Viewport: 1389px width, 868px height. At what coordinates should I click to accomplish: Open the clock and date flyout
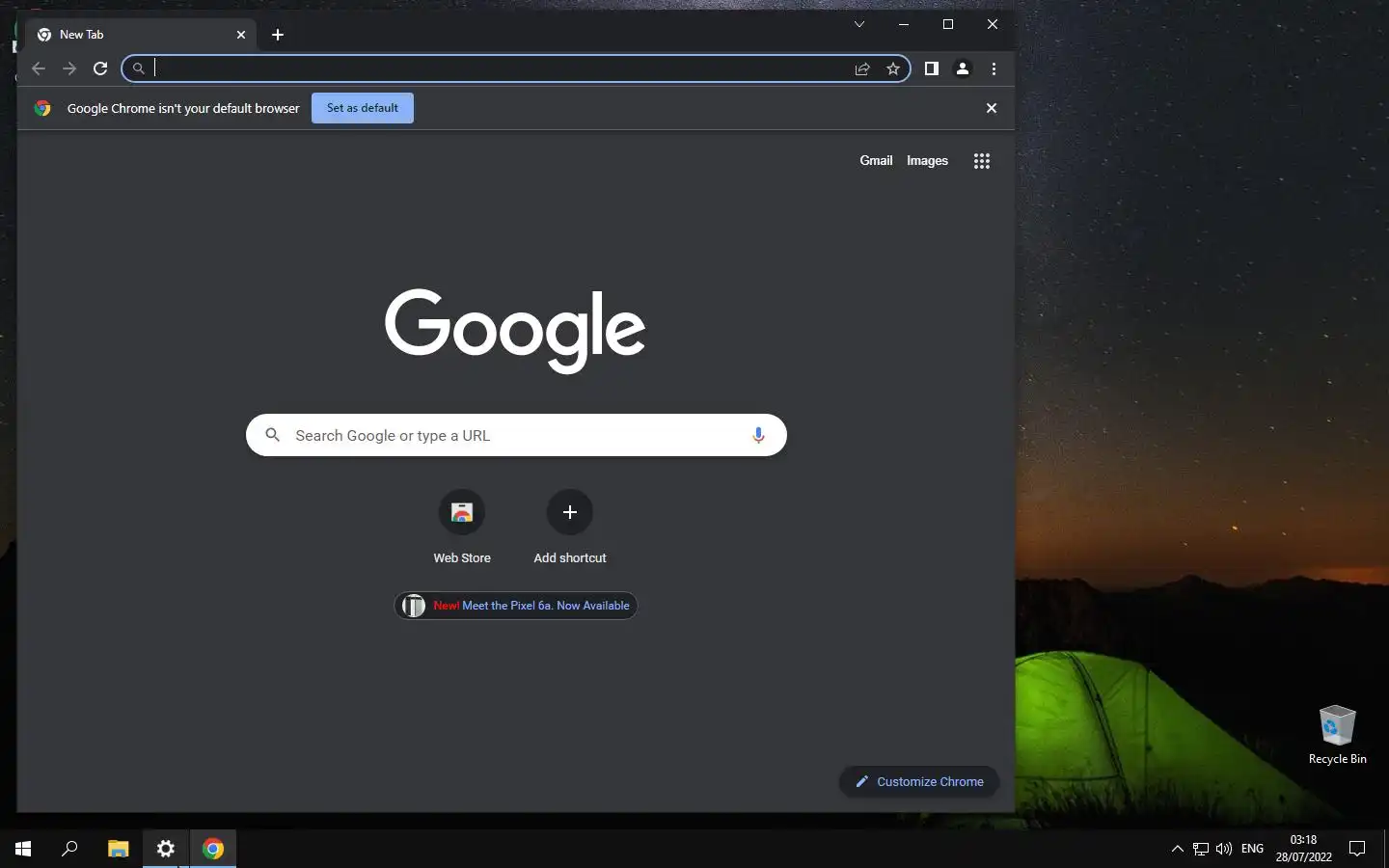(1303, 849)
